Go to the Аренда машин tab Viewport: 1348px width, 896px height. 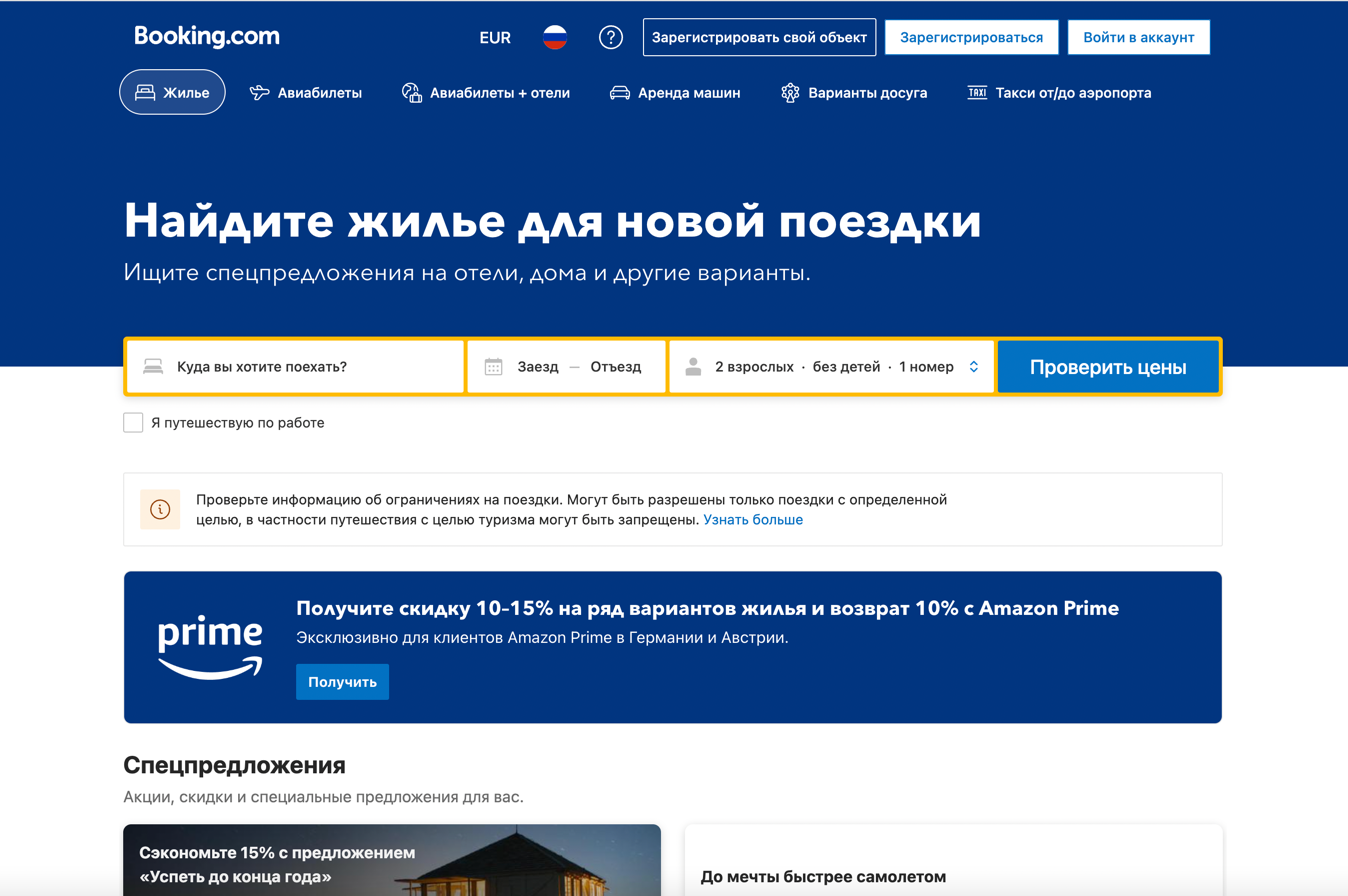click(x=675, y=93)
